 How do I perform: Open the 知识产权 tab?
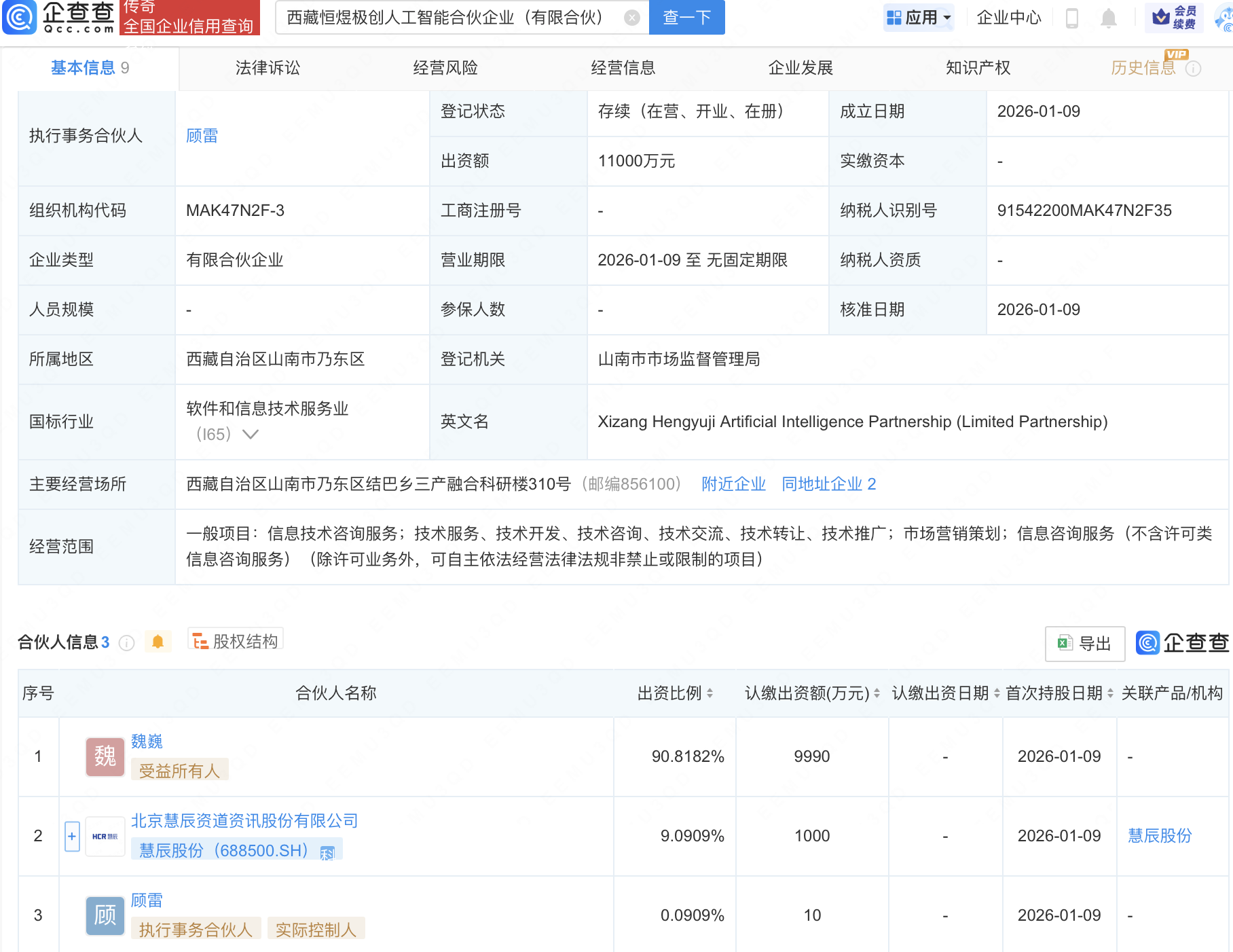coord(977,68)
